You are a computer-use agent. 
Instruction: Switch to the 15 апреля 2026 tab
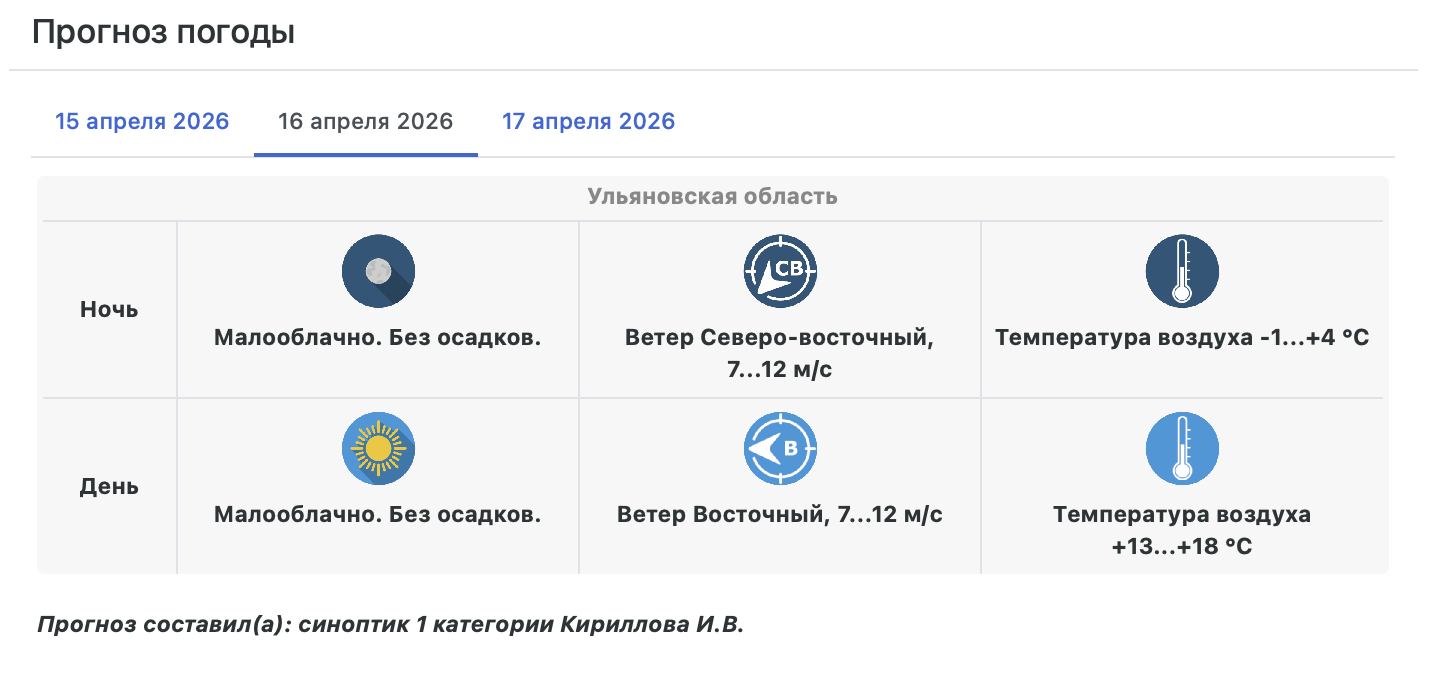[142, 122]
